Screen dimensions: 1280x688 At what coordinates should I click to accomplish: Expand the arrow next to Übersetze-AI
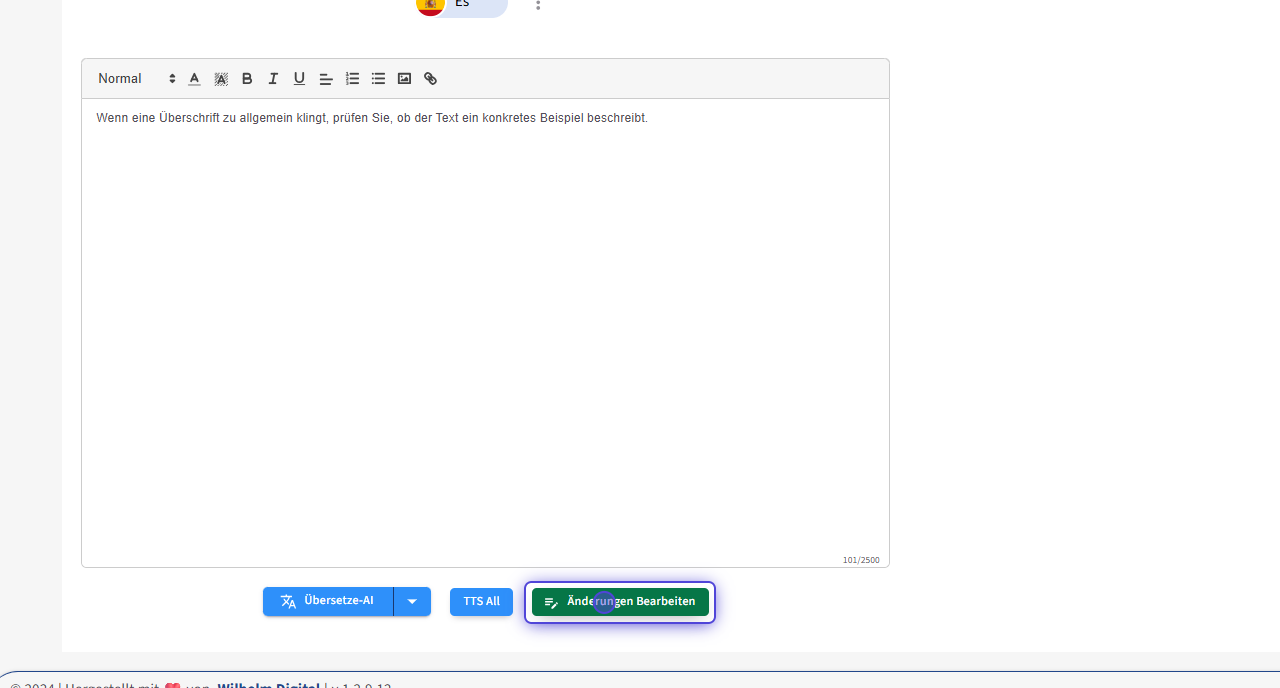pyautogui.click(x=412, y=602)
